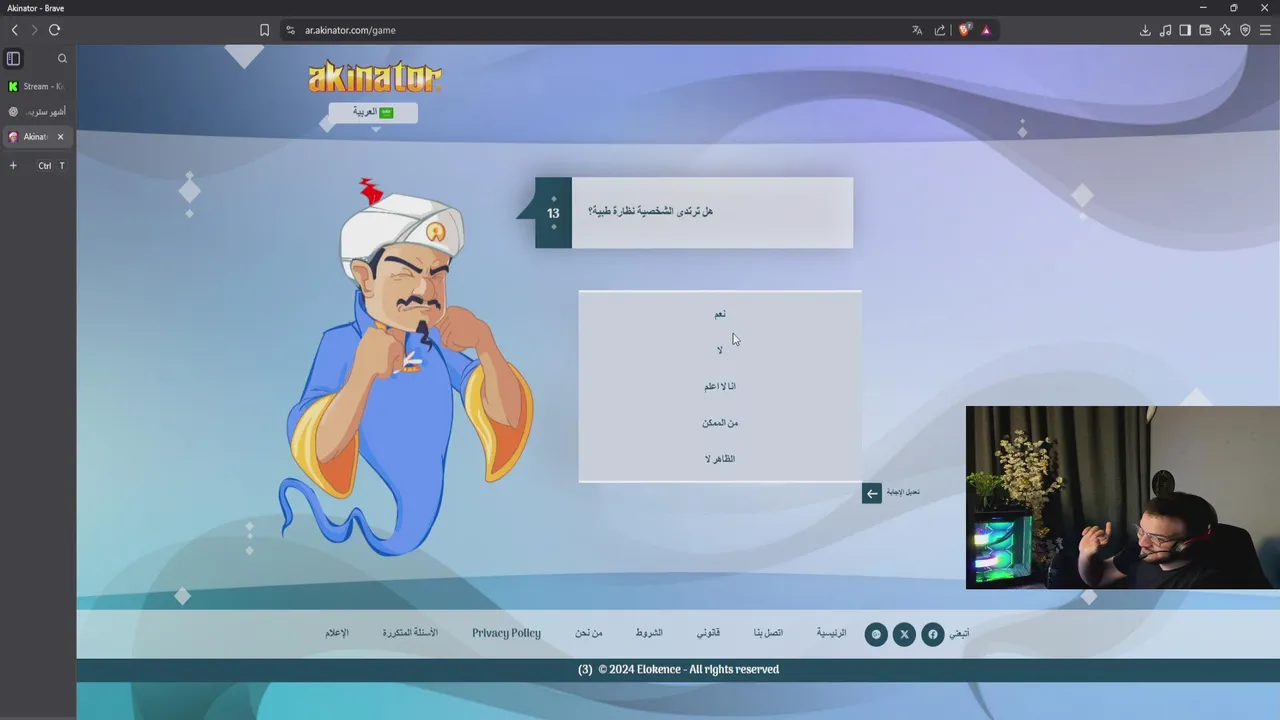Screen dimensions: 1280x720
Task: Click the question number 13 badge
Action: [x=553, y=213]
